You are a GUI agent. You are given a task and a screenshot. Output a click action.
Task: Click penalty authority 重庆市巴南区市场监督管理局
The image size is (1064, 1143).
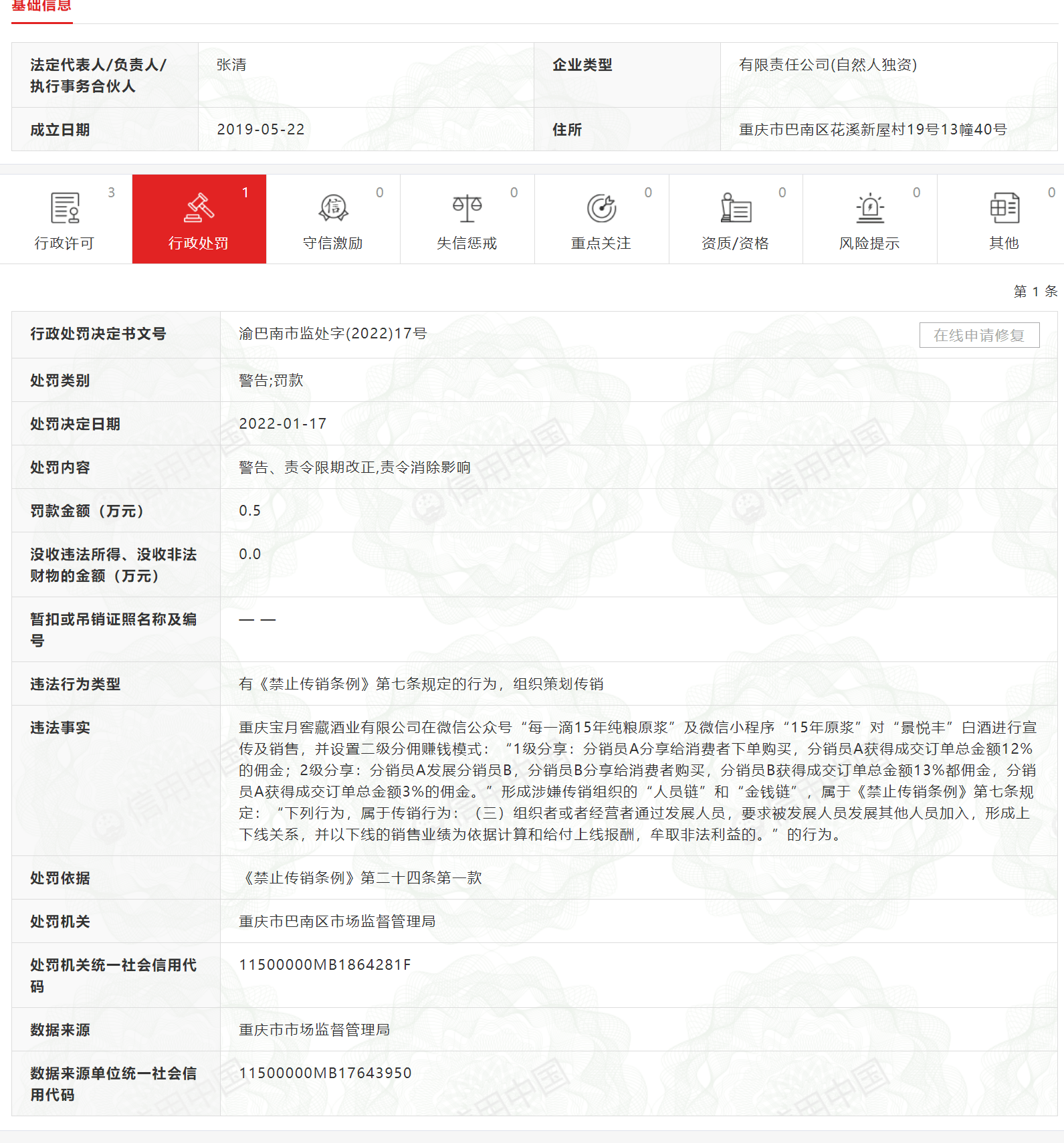tap(337, 922)
